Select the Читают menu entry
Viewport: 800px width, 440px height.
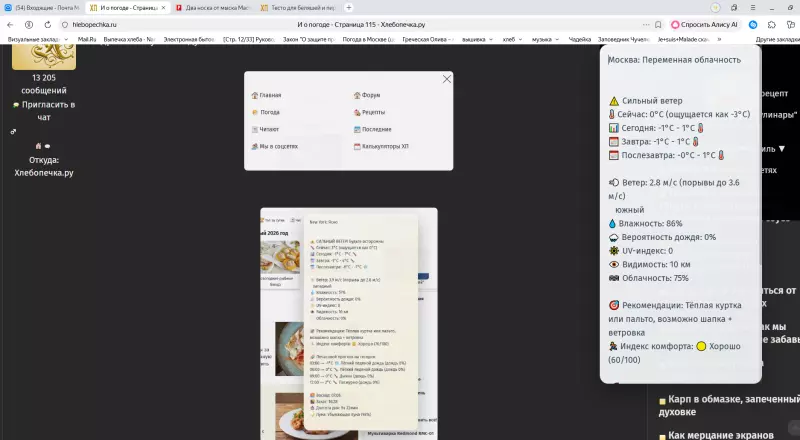(270, 129)
